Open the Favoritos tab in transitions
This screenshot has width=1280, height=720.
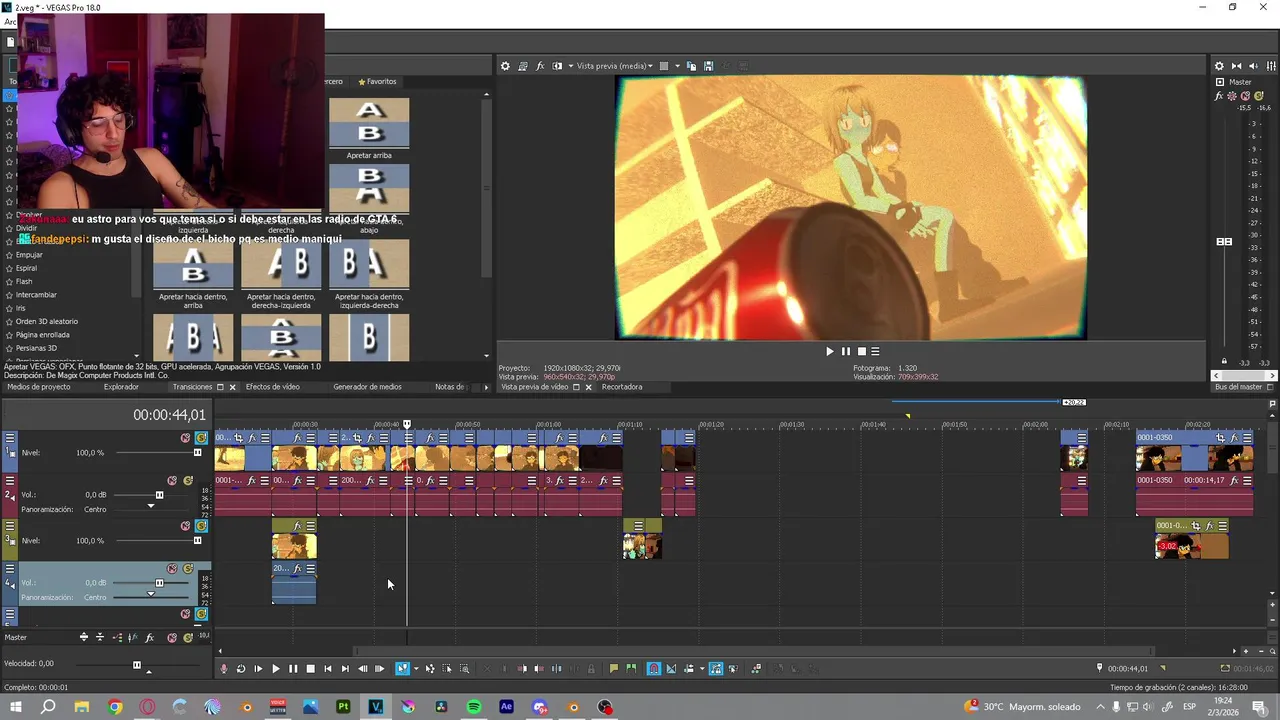click(x=377, y=82)
